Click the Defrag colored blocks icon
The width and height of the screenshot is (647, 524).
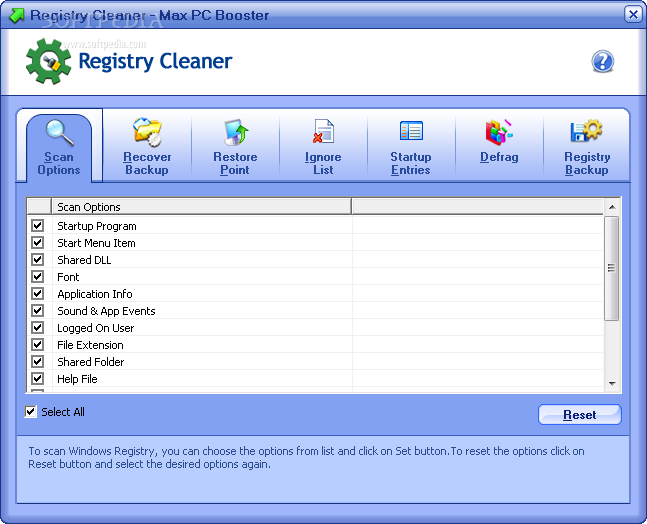(499, 132)
